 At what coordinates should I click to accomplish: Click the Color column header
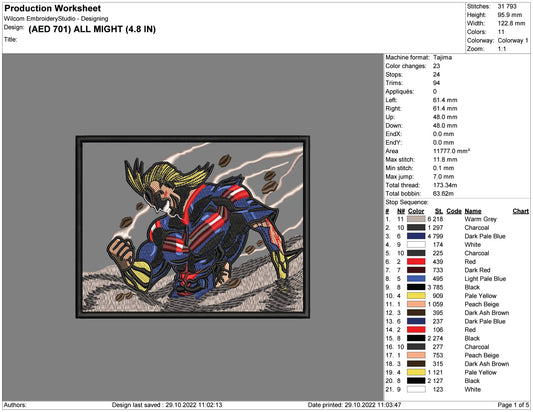[x=416, y=211]
